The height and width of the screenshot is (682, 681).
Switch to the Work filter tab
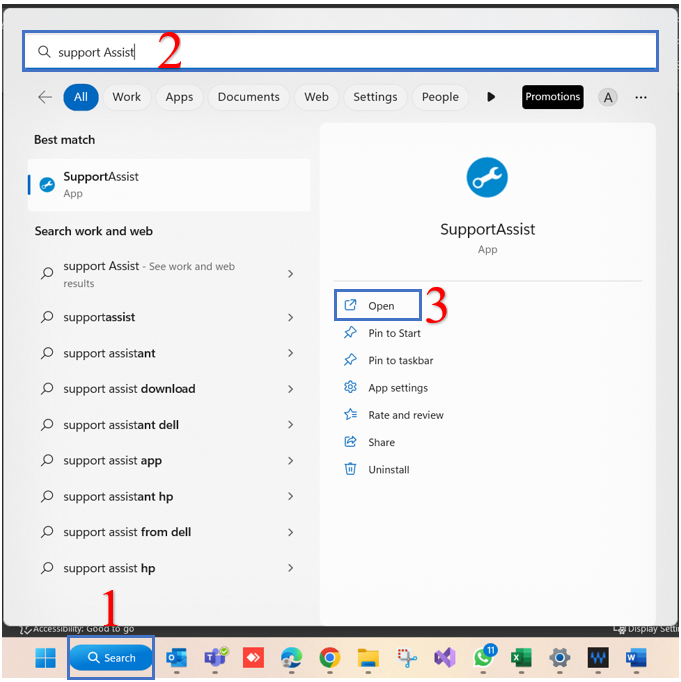click(x=127, y=97)
